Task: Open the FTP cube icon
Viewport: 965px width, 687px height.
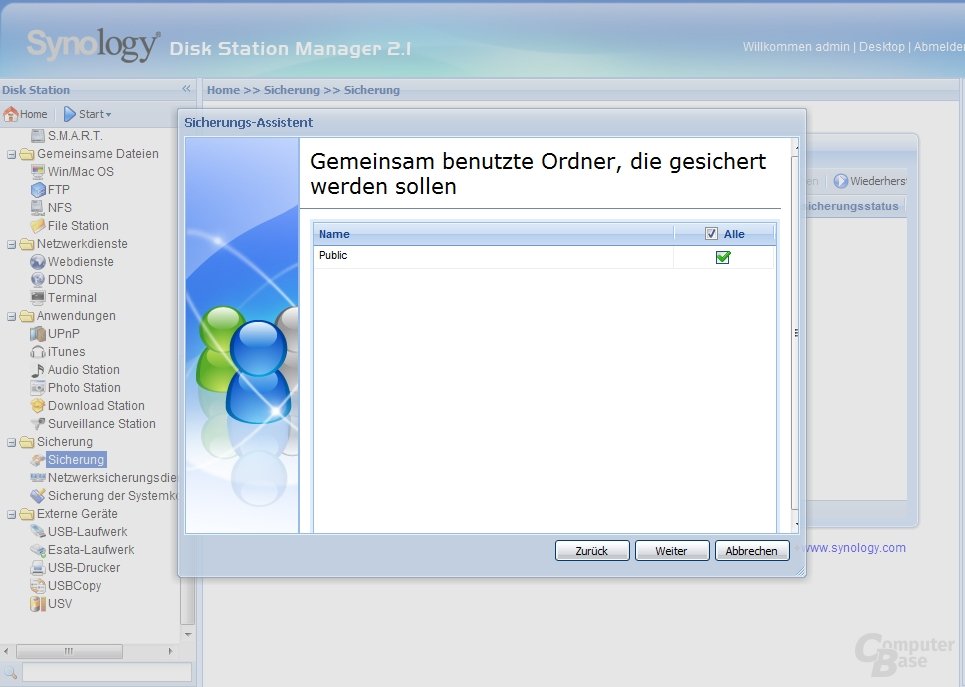Action: pos(38,190)
